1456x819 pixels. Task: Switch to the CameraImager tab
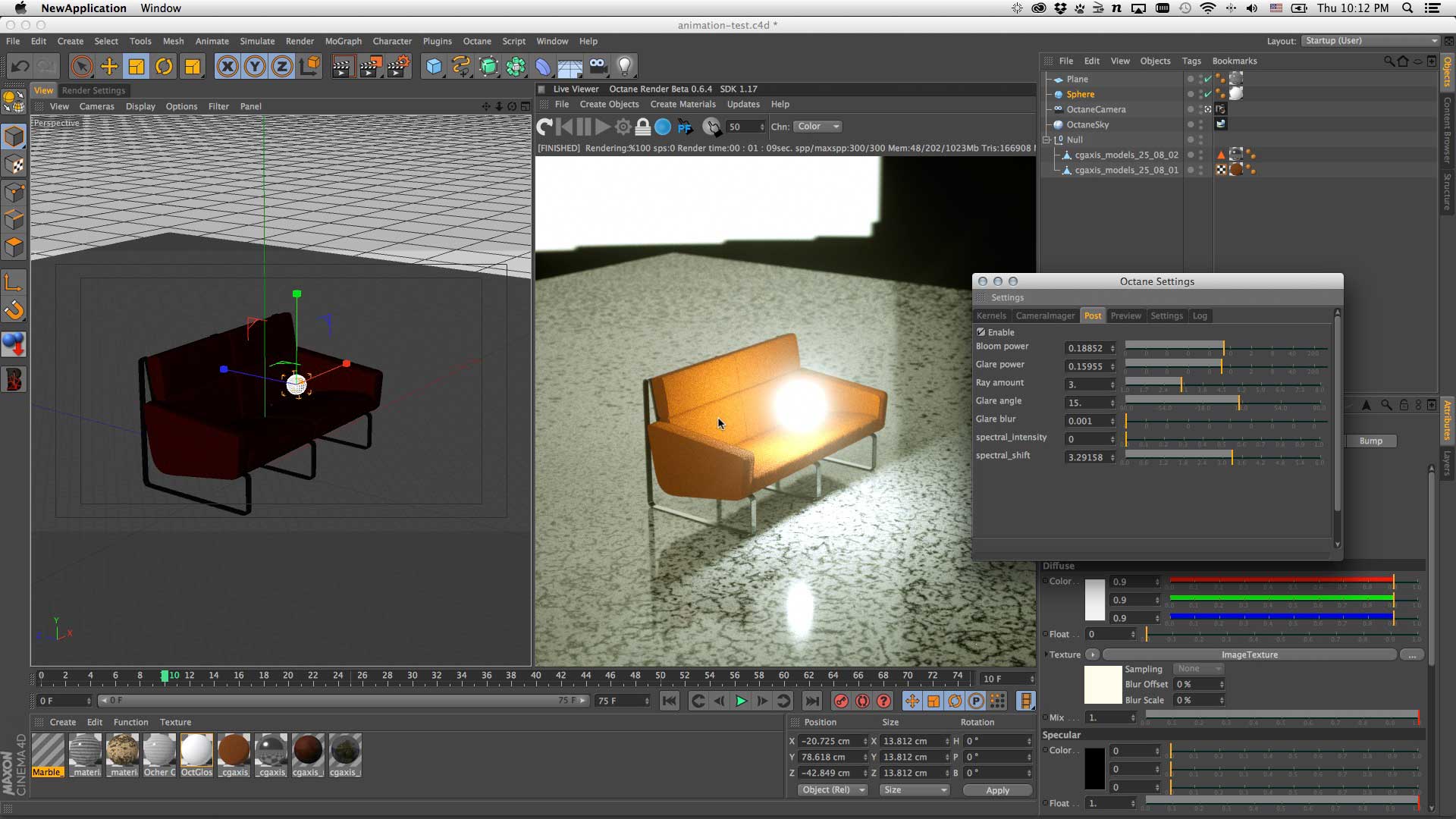point(1044,315)
